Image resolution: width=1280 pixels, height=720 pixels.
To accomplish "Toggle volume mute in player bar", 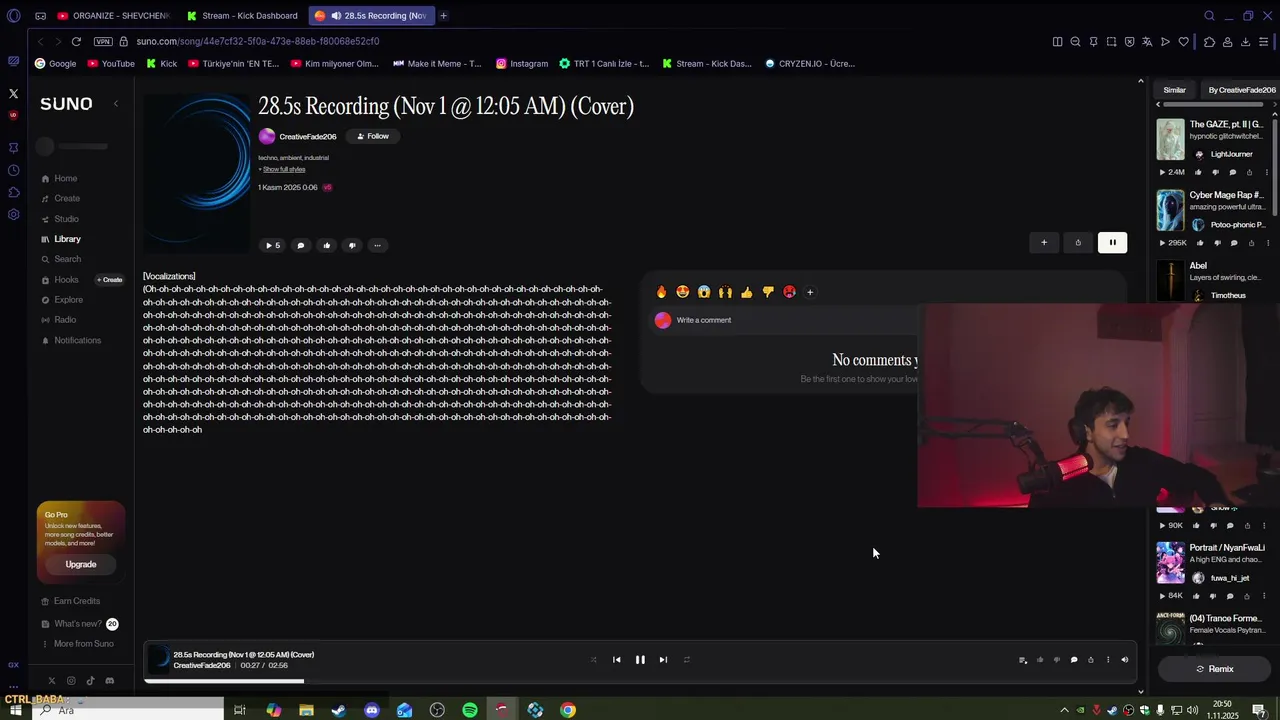I will [1124, 660].
